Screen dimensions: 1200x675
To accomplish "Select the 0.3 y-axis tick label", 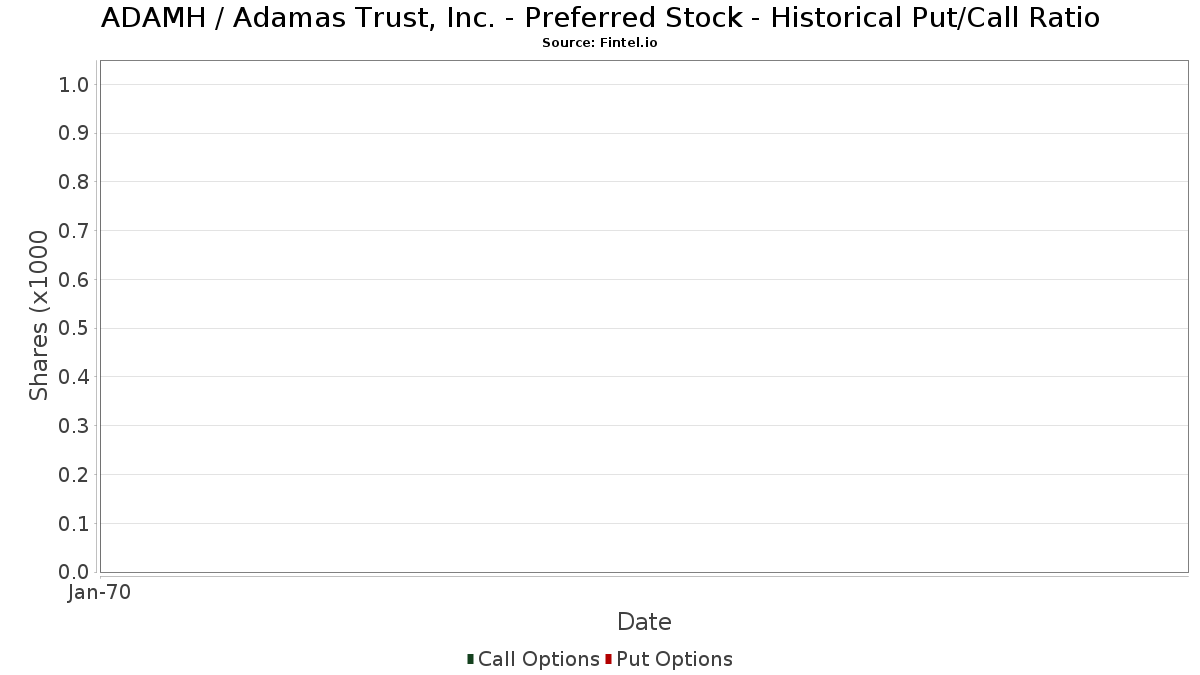I will pyautogui.click(x=74, y=426).
